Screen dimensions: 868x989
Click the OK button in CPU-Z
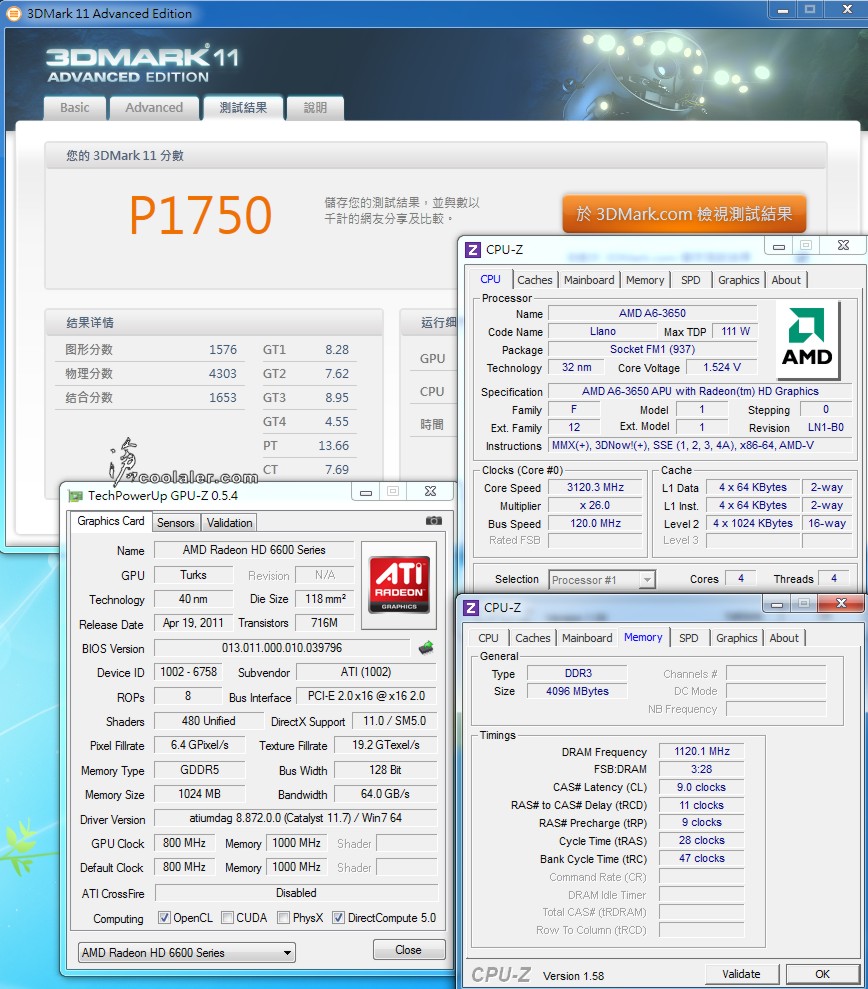823,974
